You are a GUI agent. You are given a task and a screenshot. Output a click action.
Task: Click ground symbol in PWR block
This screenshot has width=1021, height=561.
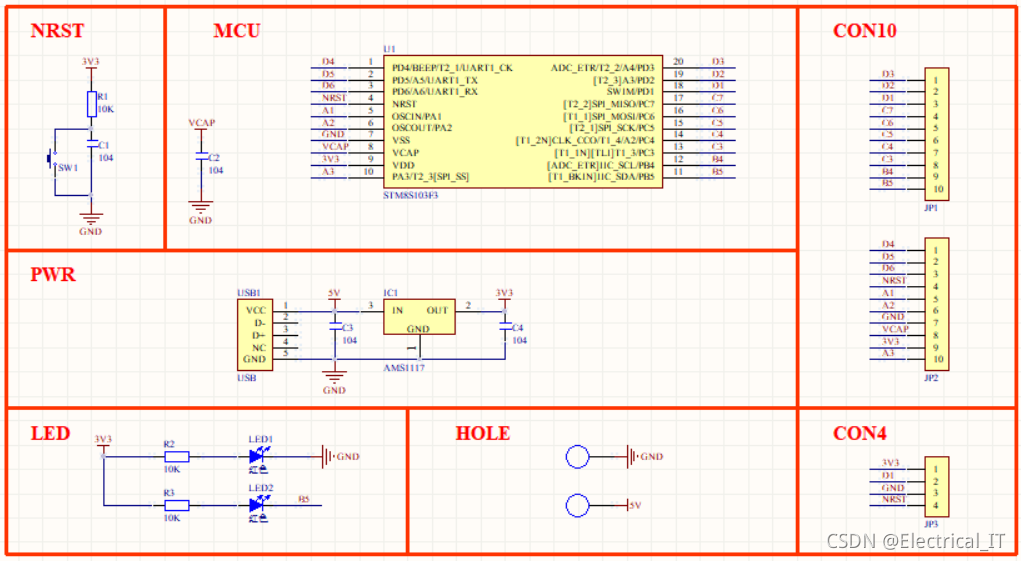click(334, 377)
